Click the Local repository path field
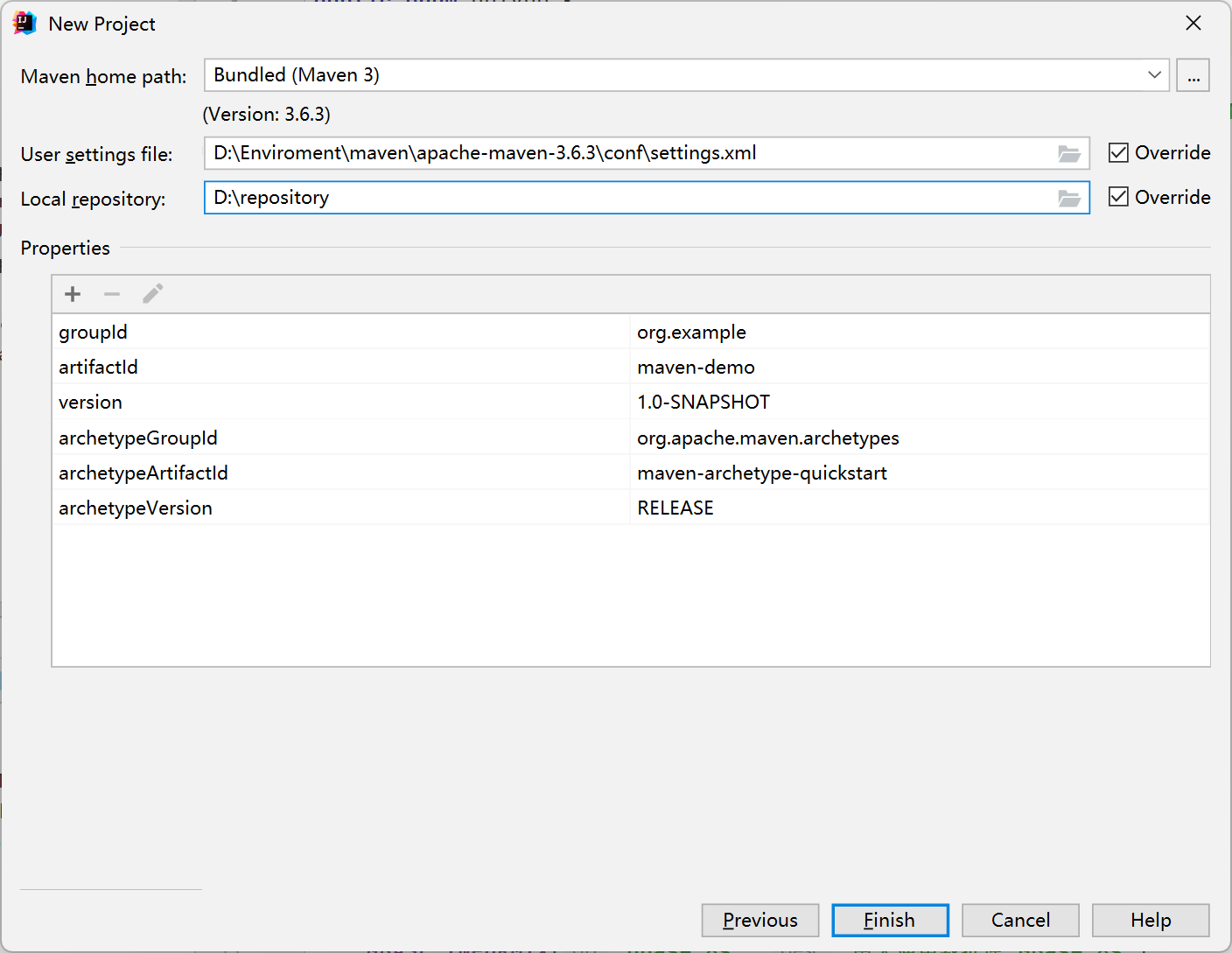The width and height of the screenshot is (1232, 953). (x=630, y=198)
